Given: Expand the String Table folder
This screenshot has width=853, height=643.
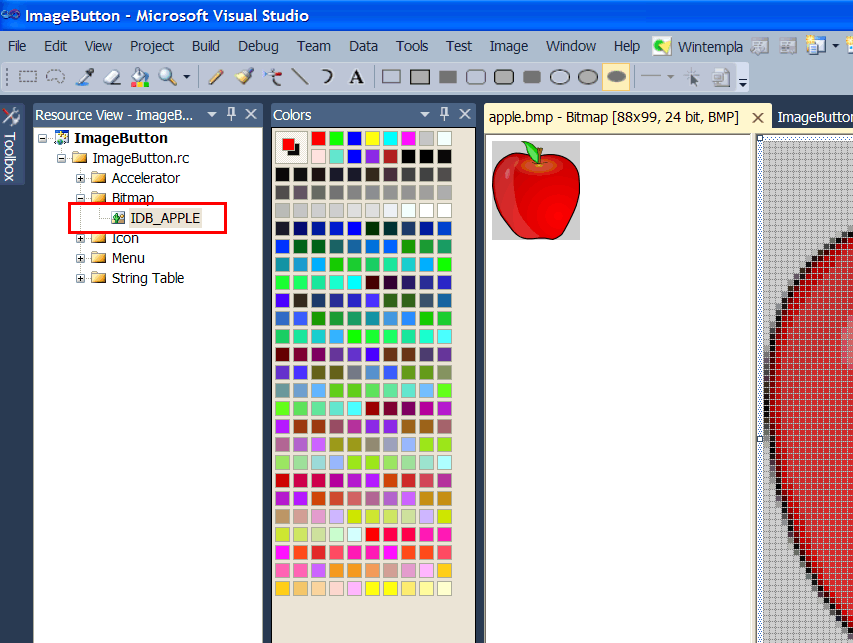Looking at the screenshot, I should point(81,279).
